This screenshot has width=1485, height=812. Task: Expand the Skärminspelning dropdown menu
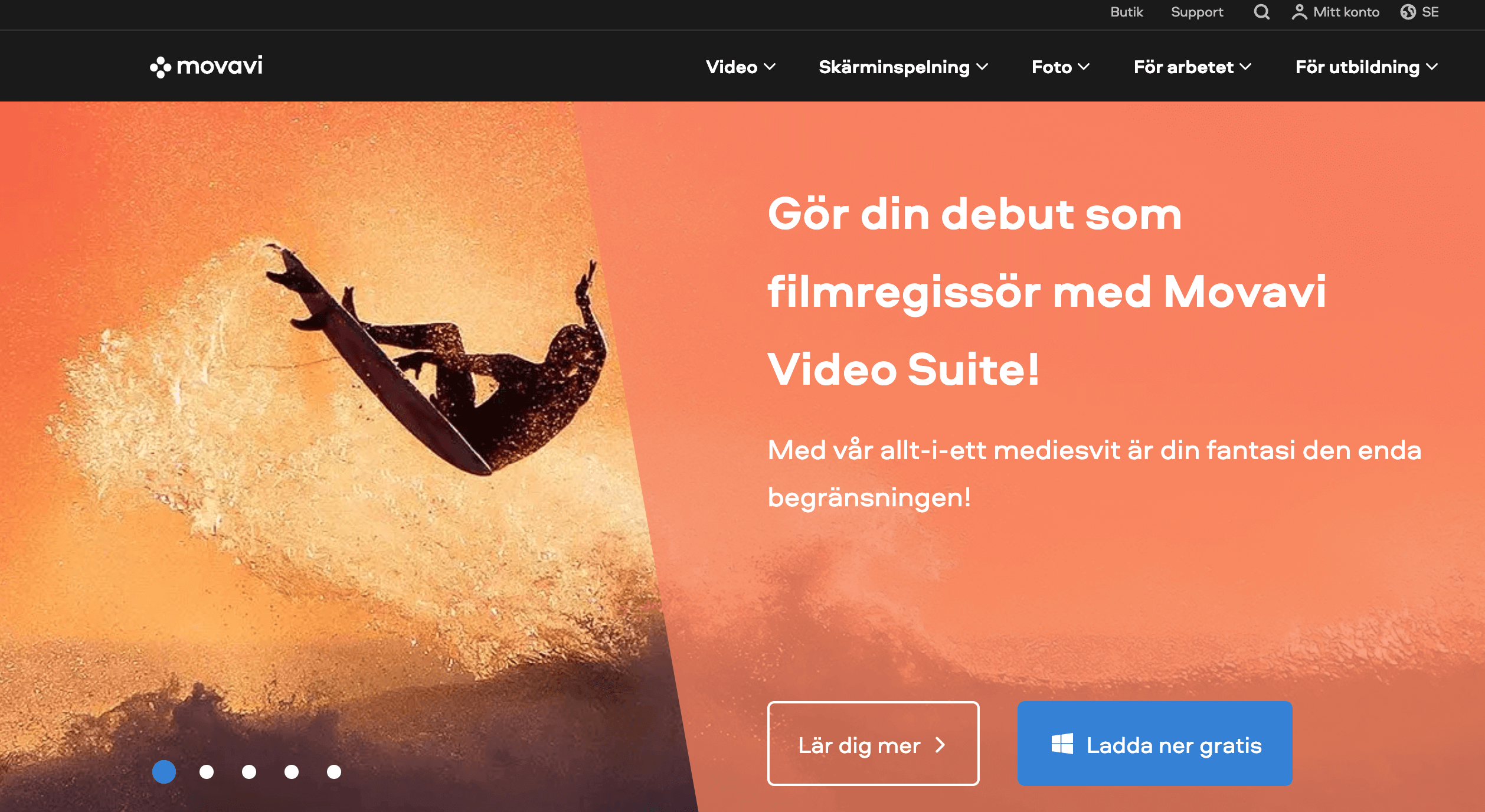903,67
